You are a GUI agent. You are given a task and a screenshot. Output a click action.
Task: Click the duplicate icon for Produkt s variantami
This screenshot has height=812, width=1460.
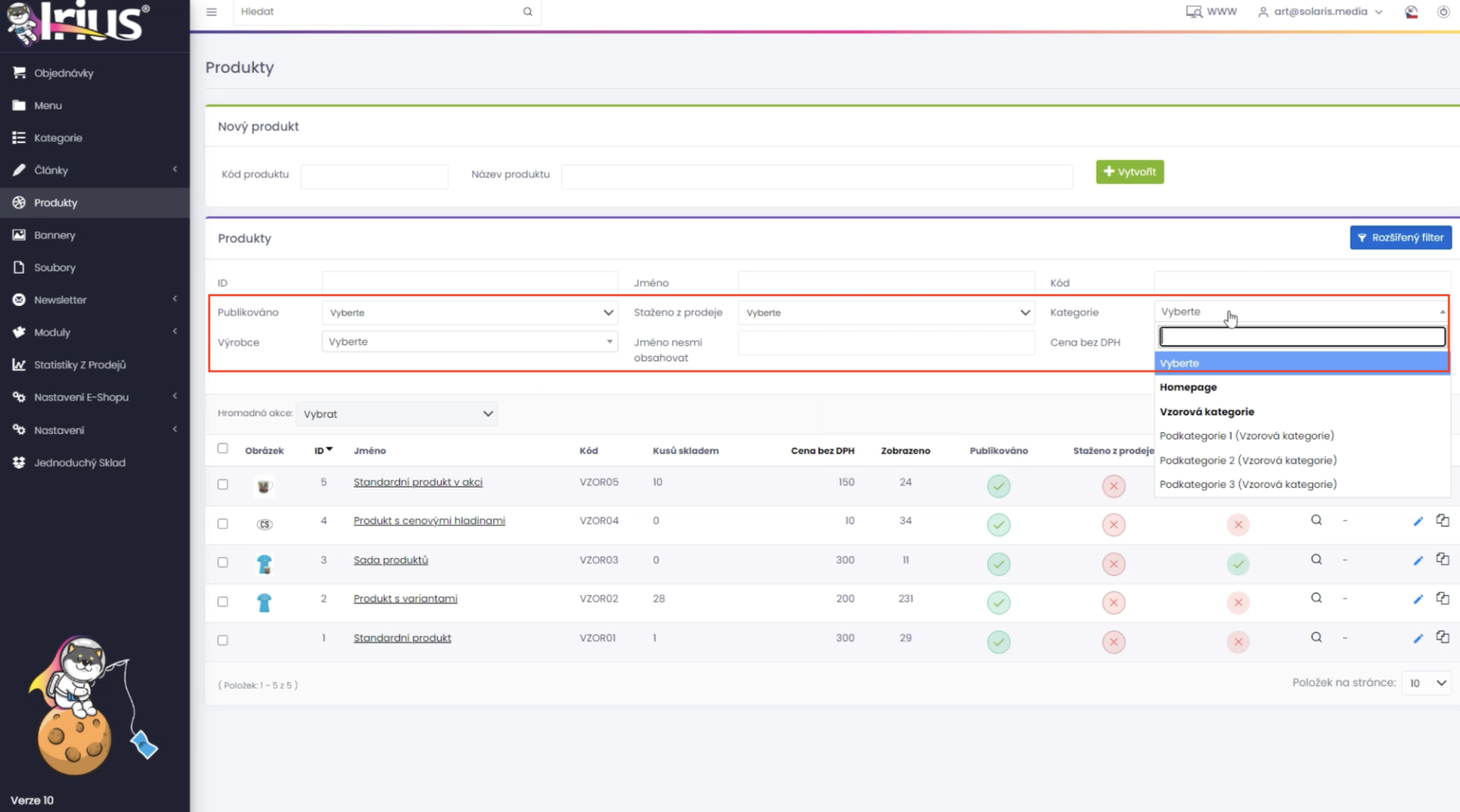click(x=1442, y=598)
